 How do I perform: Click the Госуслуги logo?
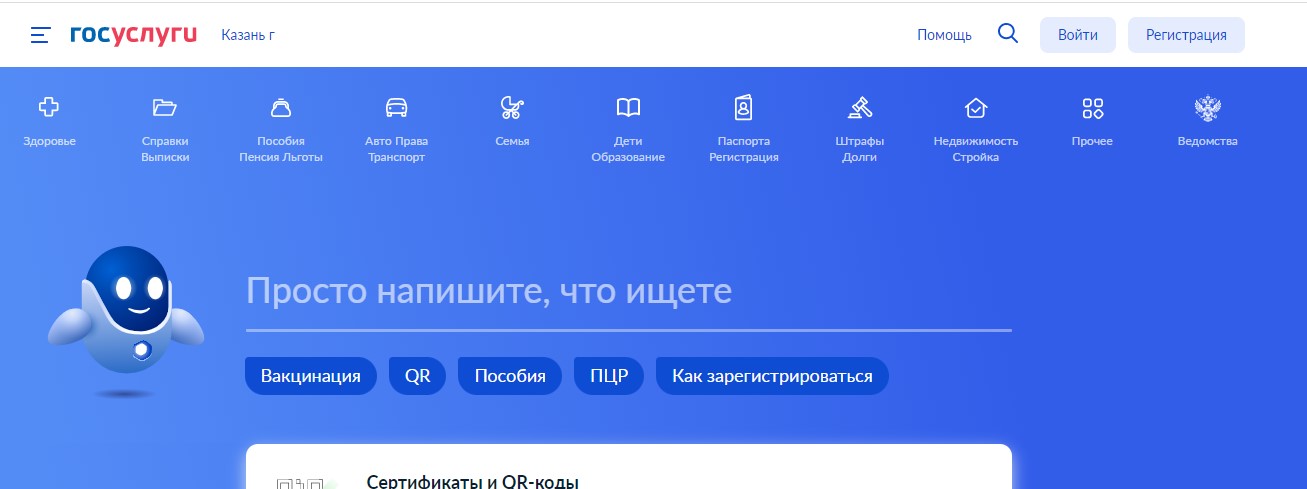133,35
